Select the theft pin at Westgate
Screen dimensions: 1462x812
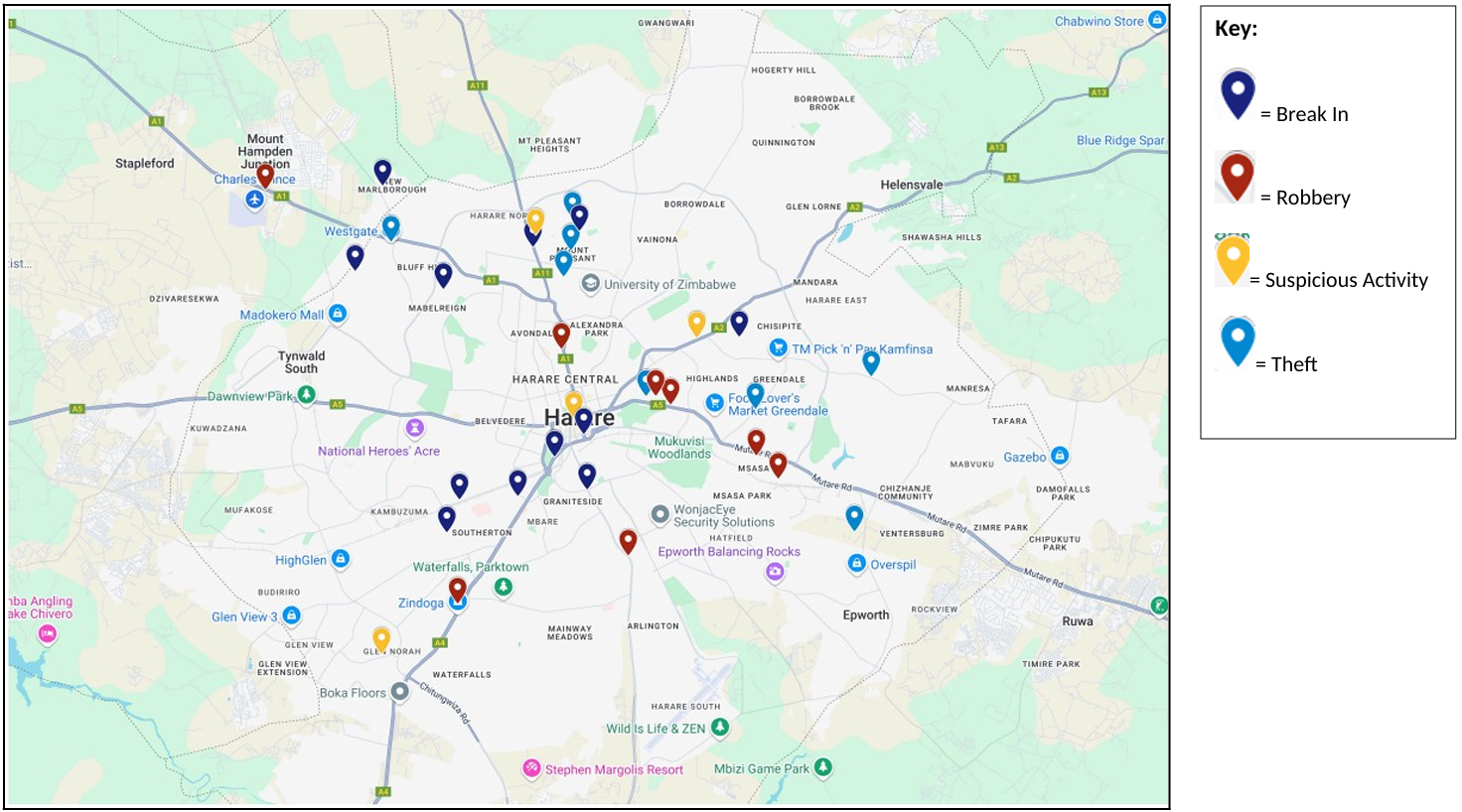pos(391,227)
